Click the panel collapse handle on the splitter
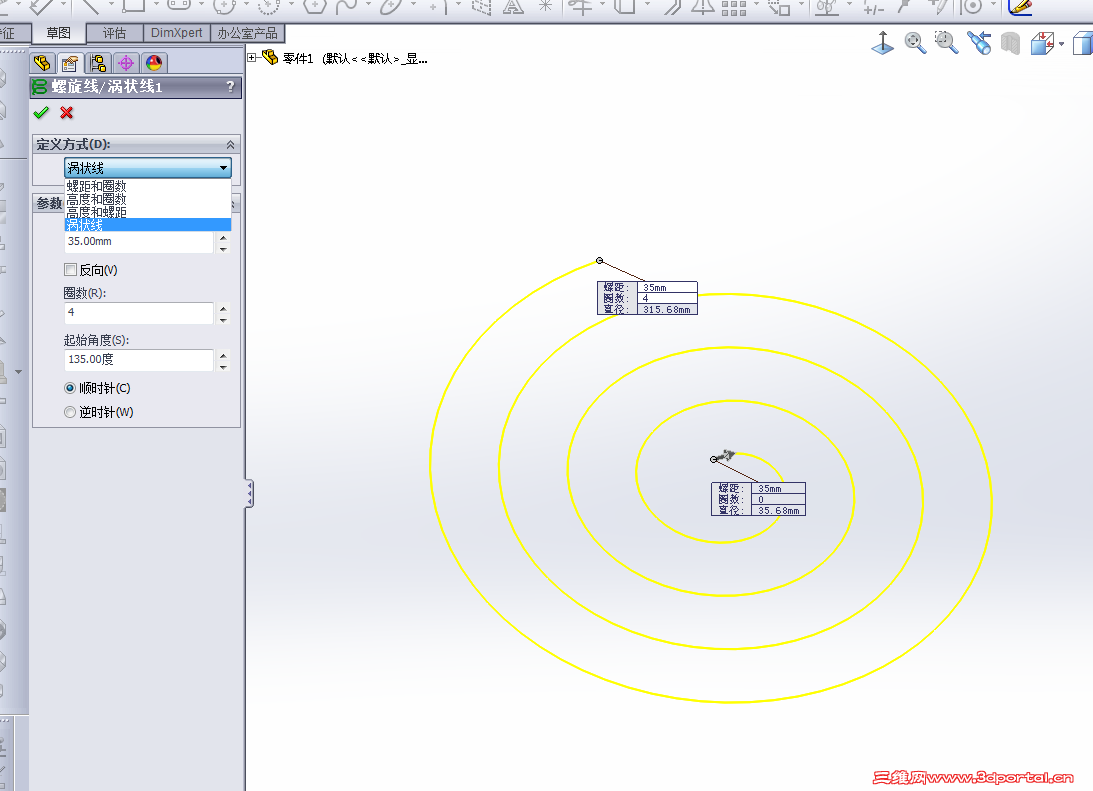1093x791 pixels. point(249,493)
